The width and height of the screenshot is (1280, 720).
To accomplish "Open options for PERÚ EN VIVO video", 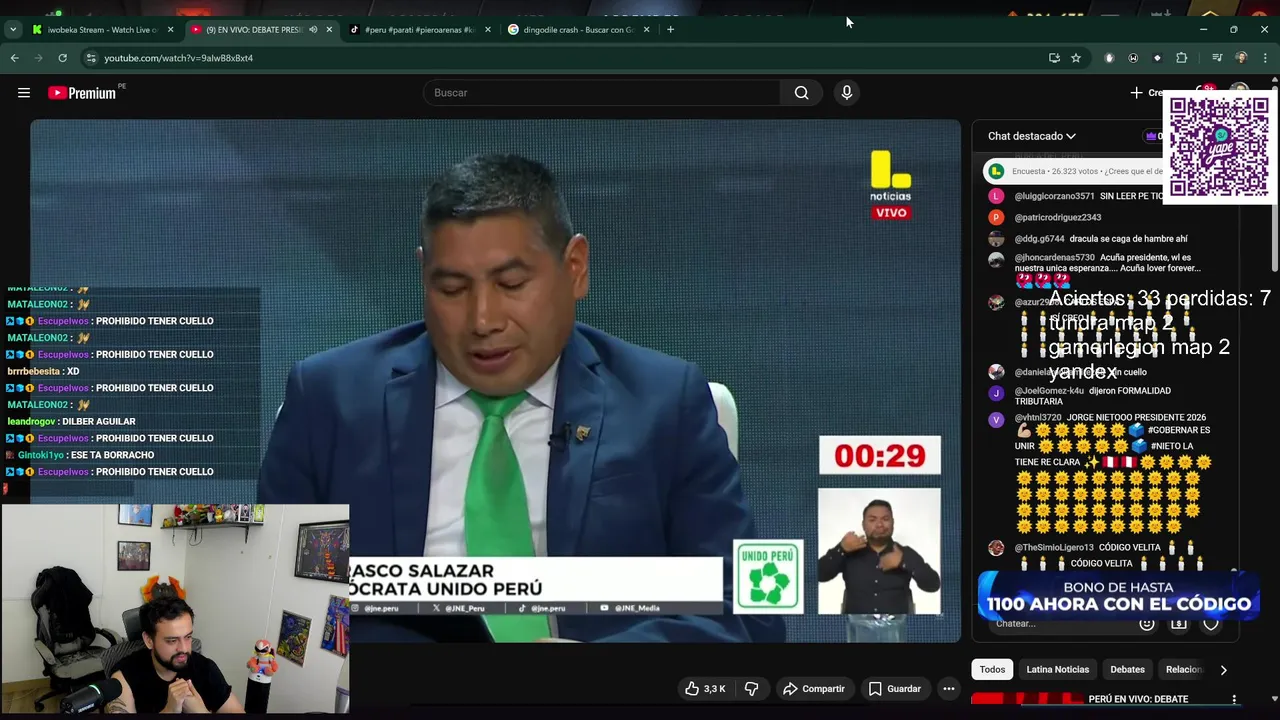I will pyautogui.click(x=1234, y=700).
